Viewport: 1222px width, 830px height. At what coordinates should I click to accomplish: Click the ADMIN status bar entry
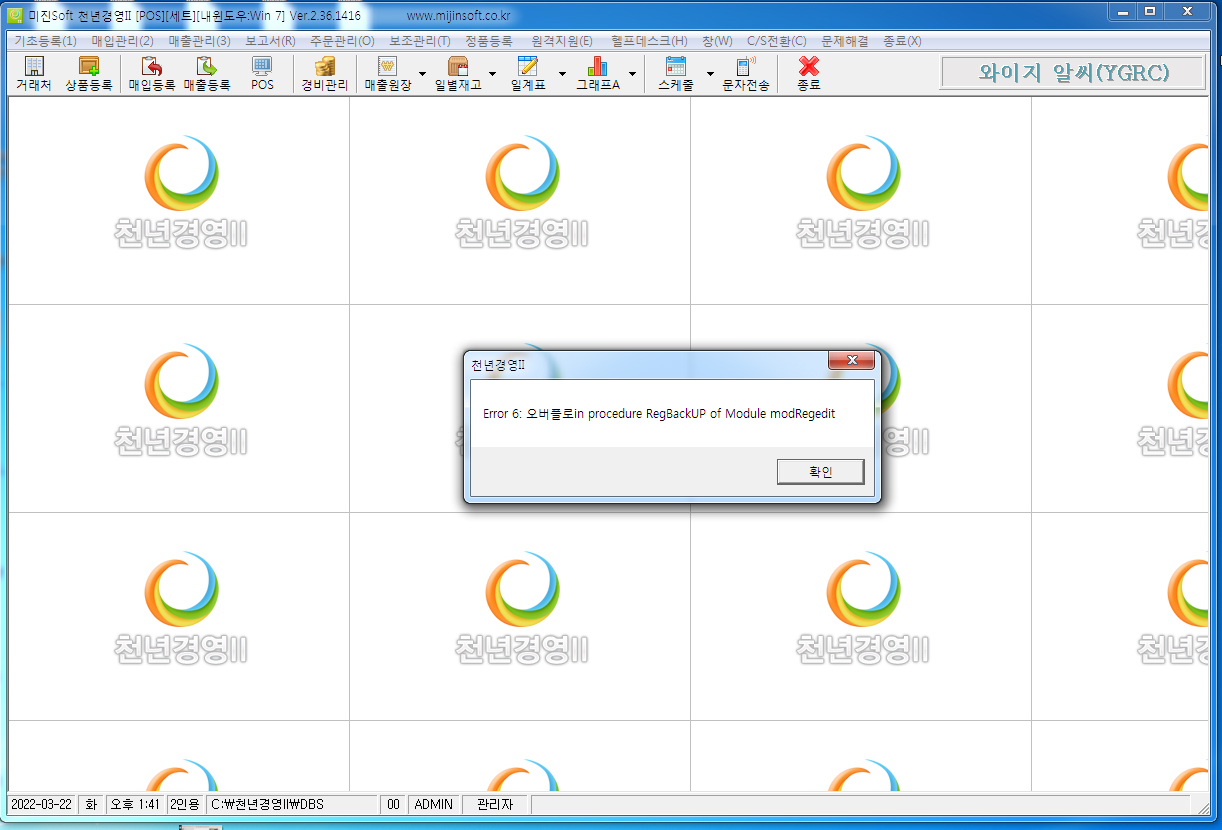click(433, 804)
